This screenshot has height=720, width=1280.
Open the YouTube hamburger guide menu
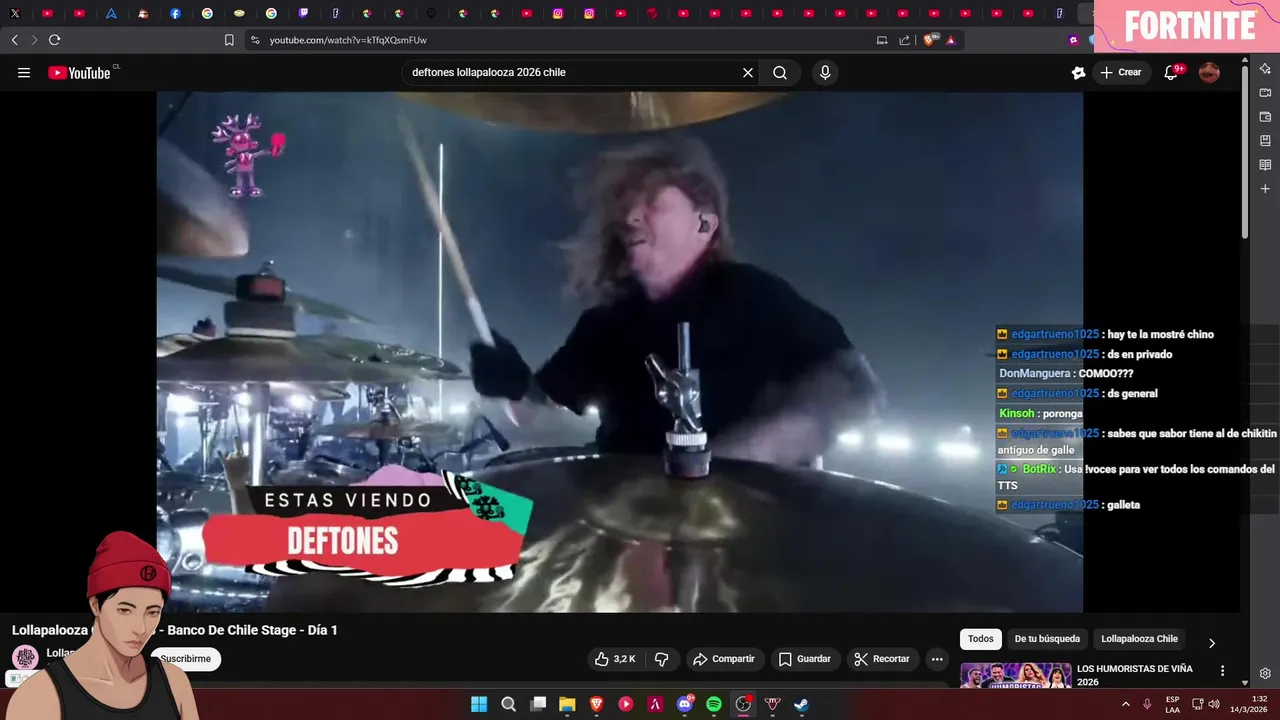[24, 72]
